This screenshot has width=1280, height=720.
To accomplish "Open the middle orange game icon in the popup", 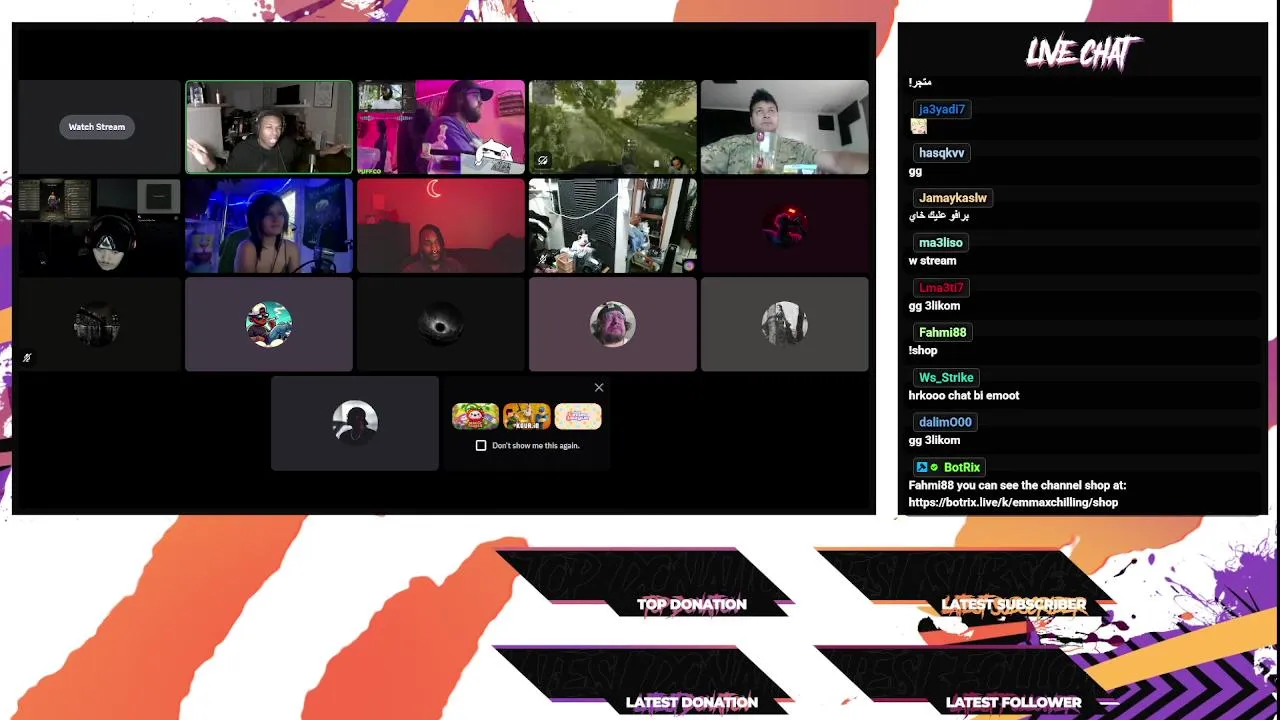I will click(526, 416).
